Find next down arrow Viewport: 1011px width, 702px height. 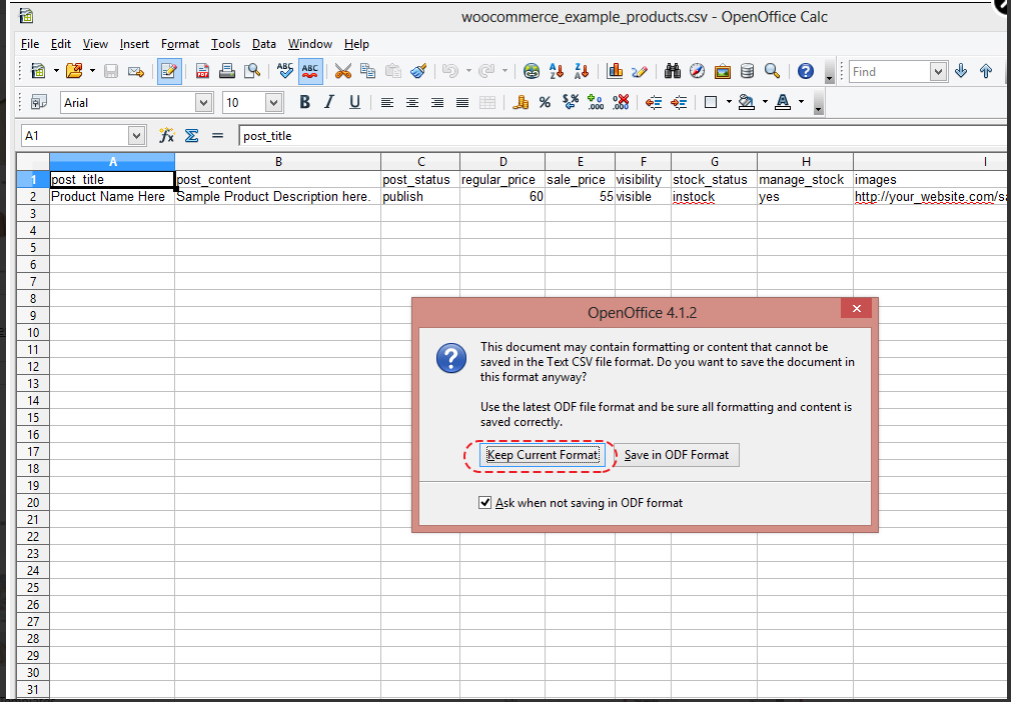[961, 72]
